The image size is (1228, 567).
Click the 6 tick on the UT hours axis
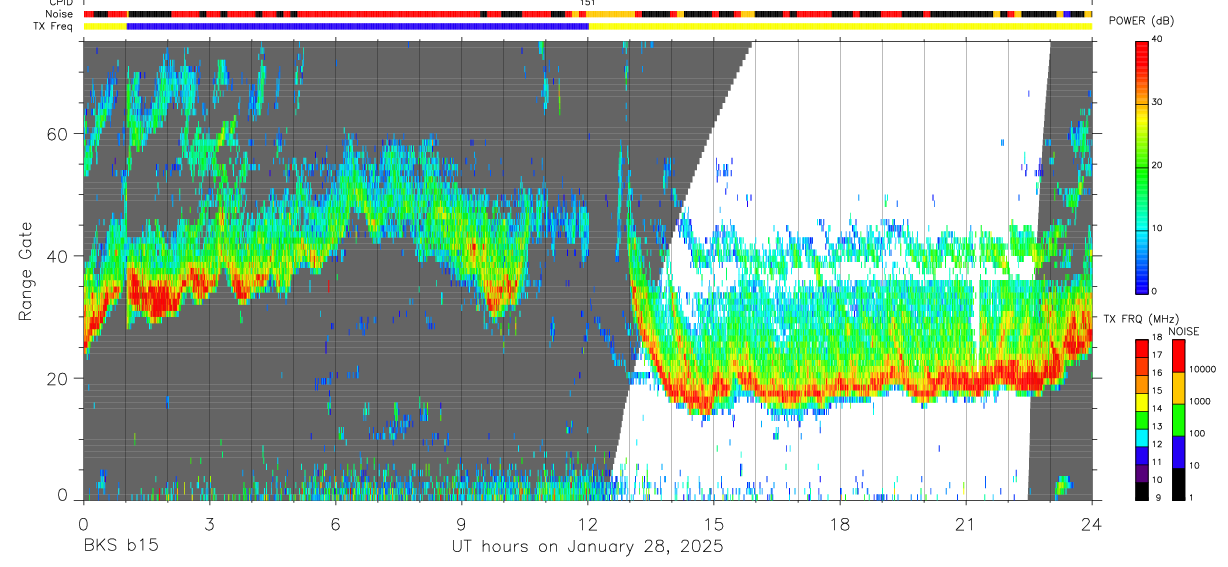[335, 523]
